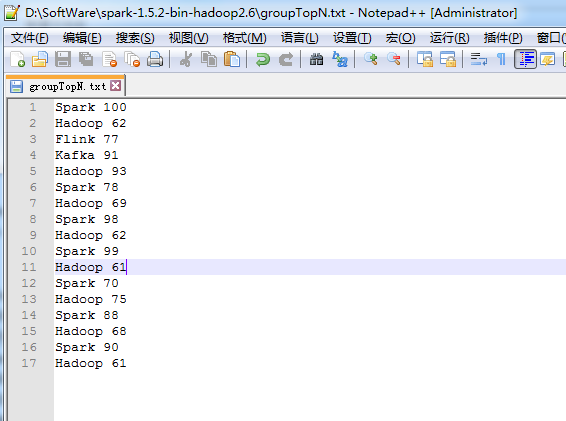Click the Zoom Out magnifier icon

point(394,59)
